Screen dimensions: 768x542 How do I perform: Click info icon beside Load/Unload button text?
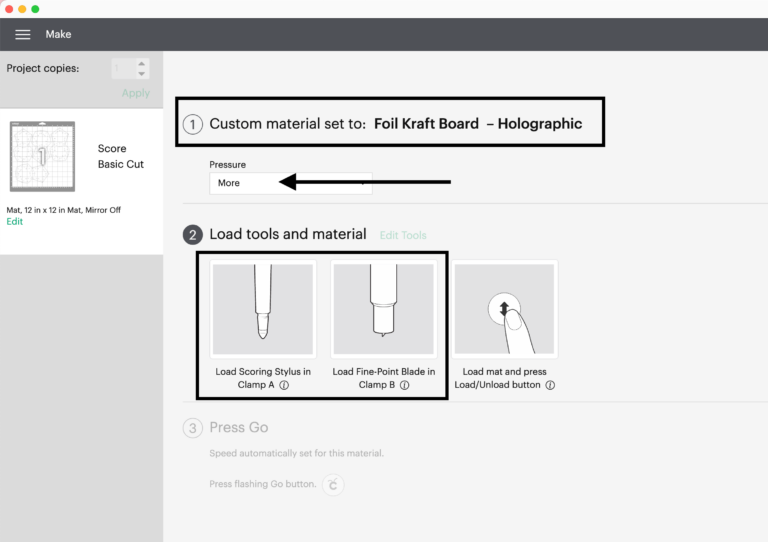pos(550,385)
